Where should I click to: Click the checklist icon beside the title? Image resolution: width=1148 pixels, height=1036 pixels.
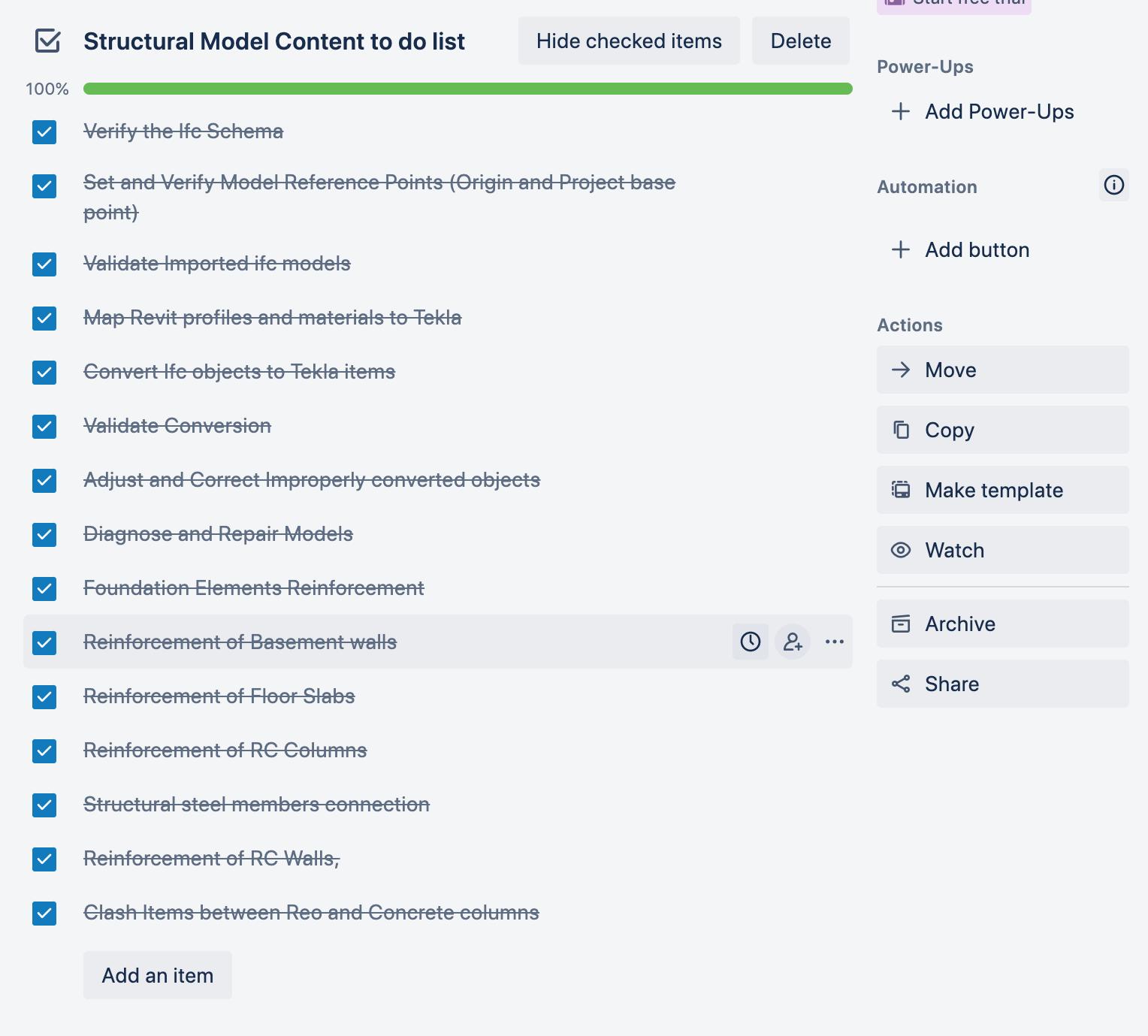[48, 41]
